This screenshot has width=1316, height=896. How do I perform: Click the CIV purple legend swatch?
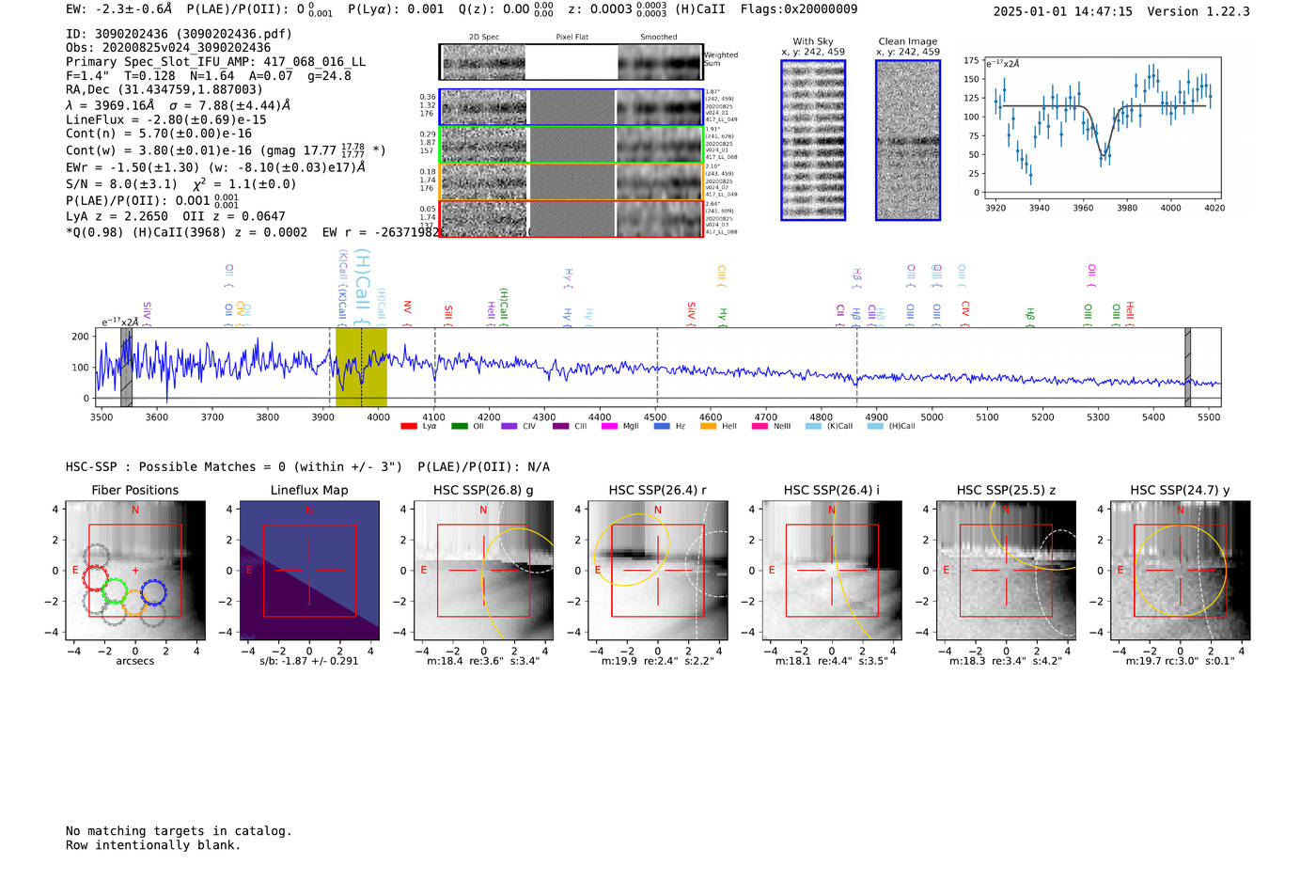tap(509, 426)
